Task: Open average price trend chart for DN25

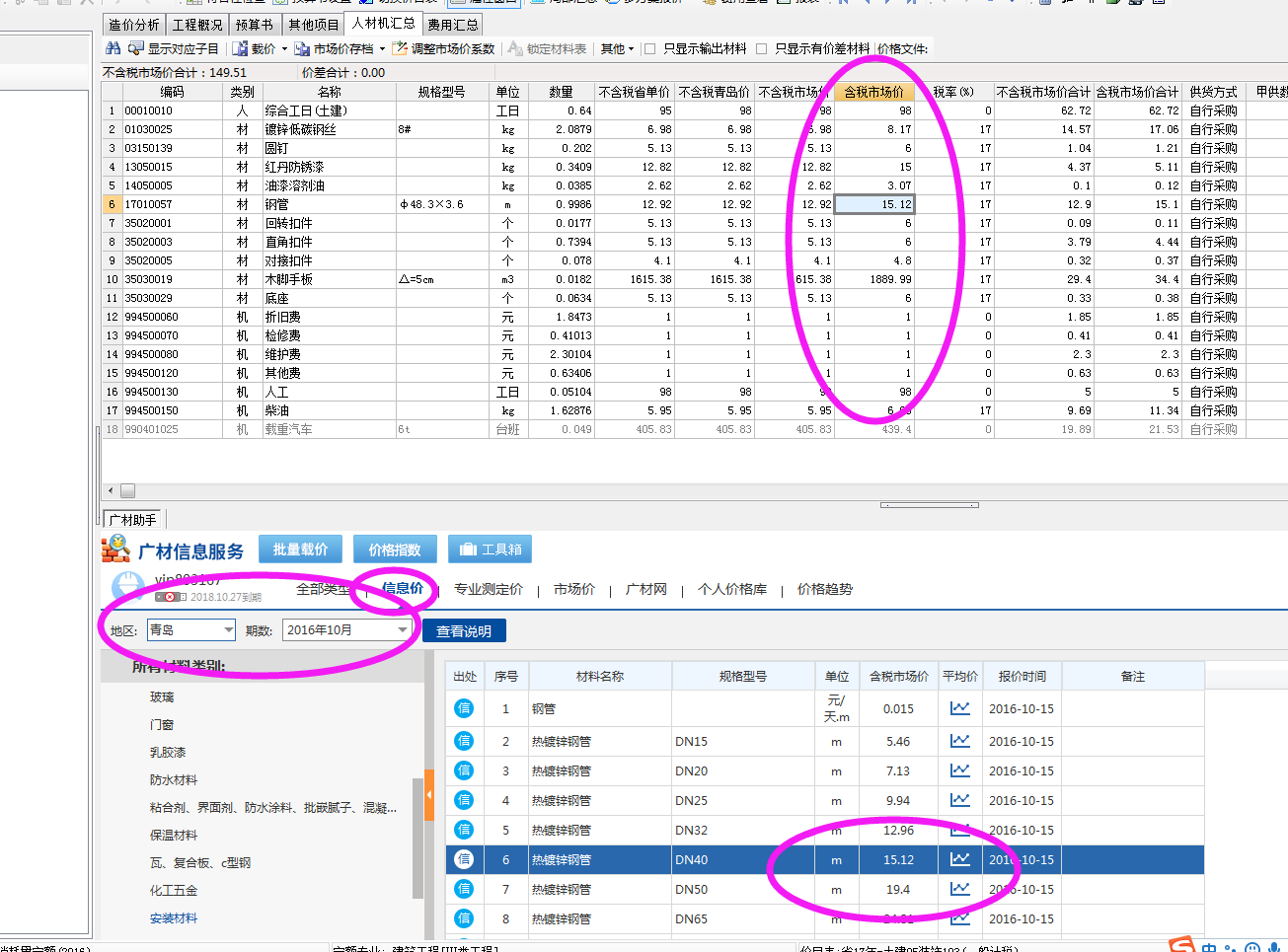Action: pos(959,800)
